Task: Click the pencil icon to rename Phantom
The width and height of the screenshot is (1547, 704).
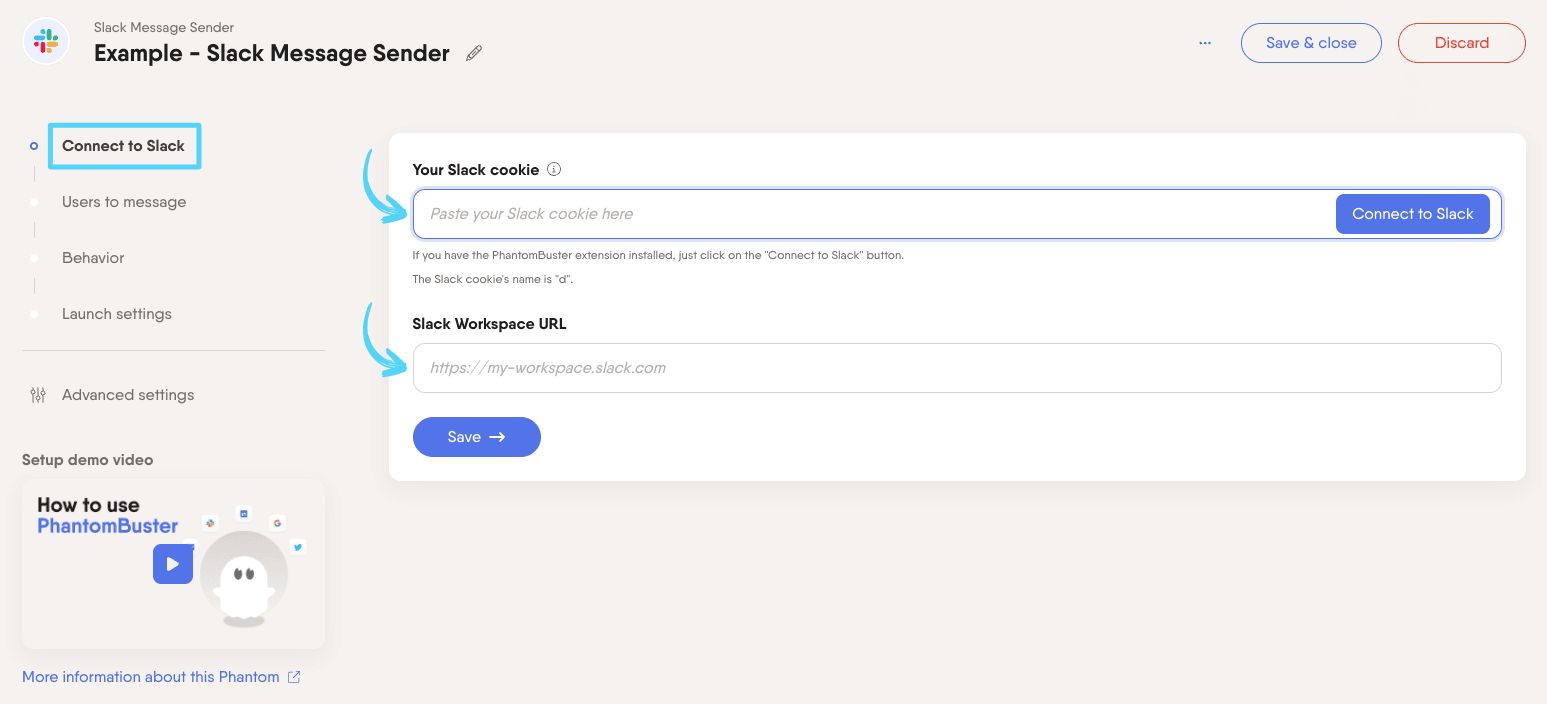Action: (474, 54)
